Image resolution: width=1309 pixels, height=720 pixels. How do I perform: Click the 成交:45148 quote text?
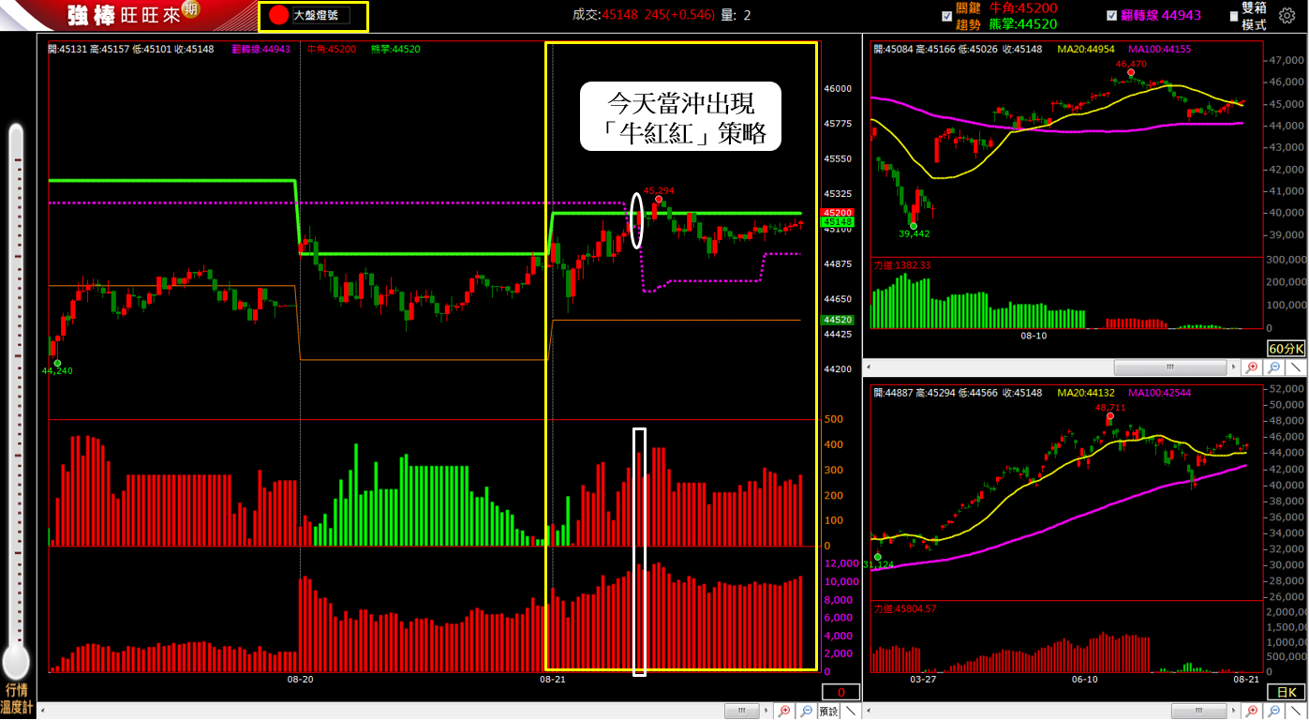[x=606, y=15]
